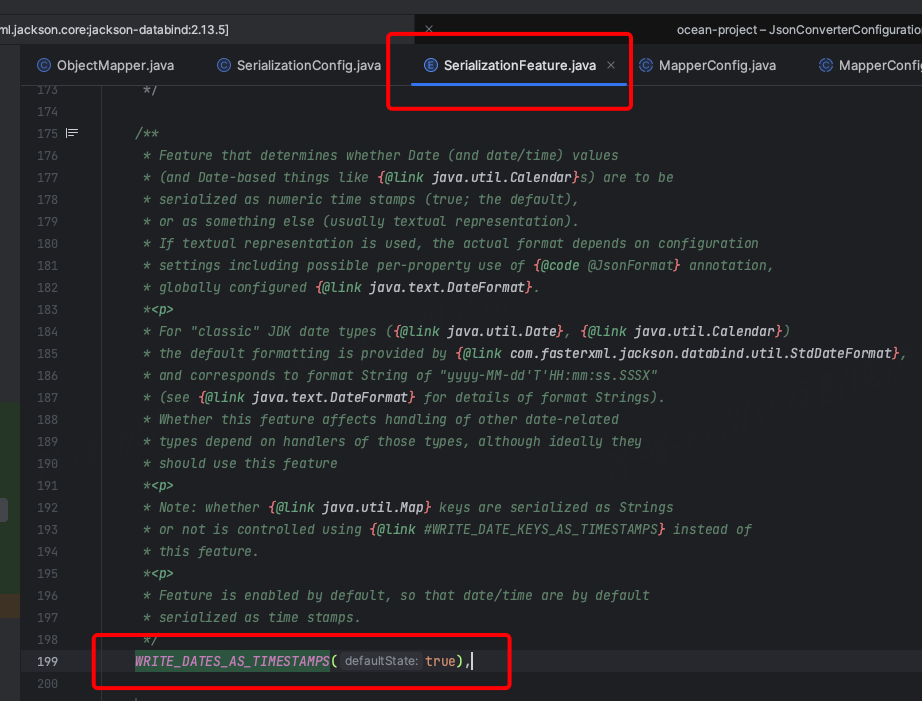Click the SerializationConfig.java class icon
The width and height of the screenshot is (922, 701).
(223, 65)
